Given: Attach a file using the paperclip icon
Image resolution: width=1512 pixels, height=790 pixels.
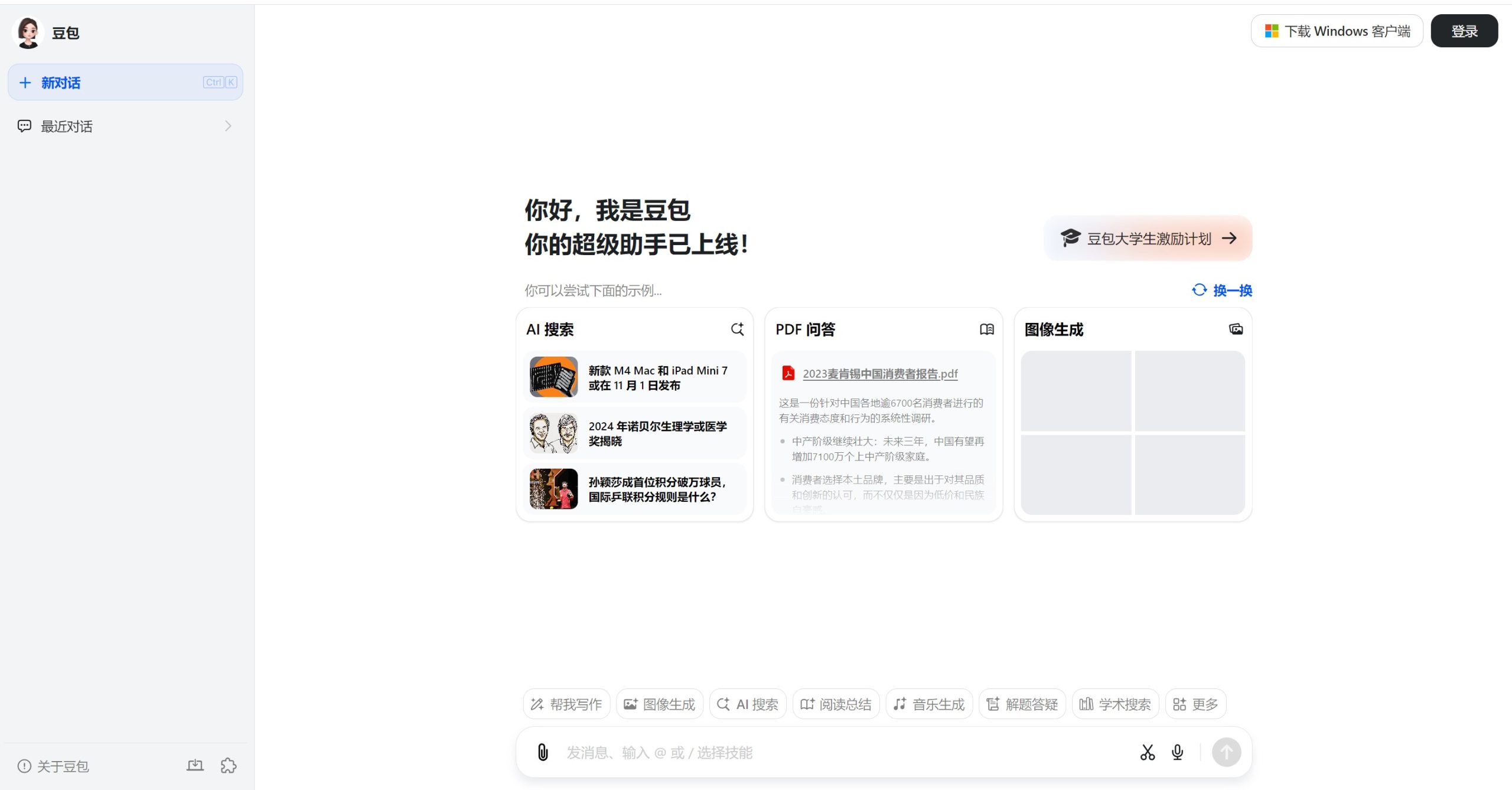Looking at the screenshot, I should pos(542,752).
